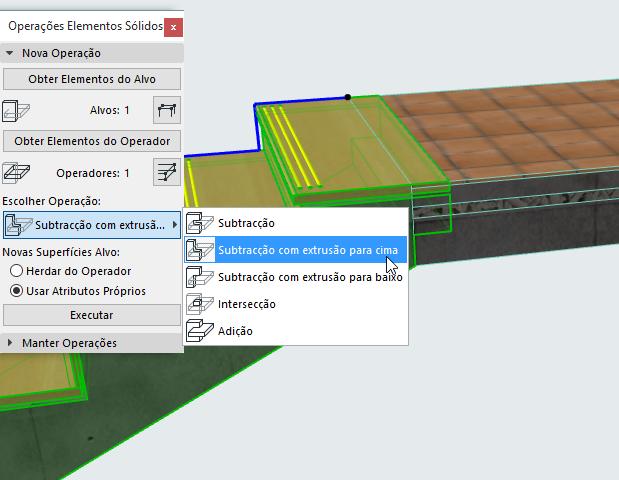Collapse the Nova Operação section

point(10,53)
